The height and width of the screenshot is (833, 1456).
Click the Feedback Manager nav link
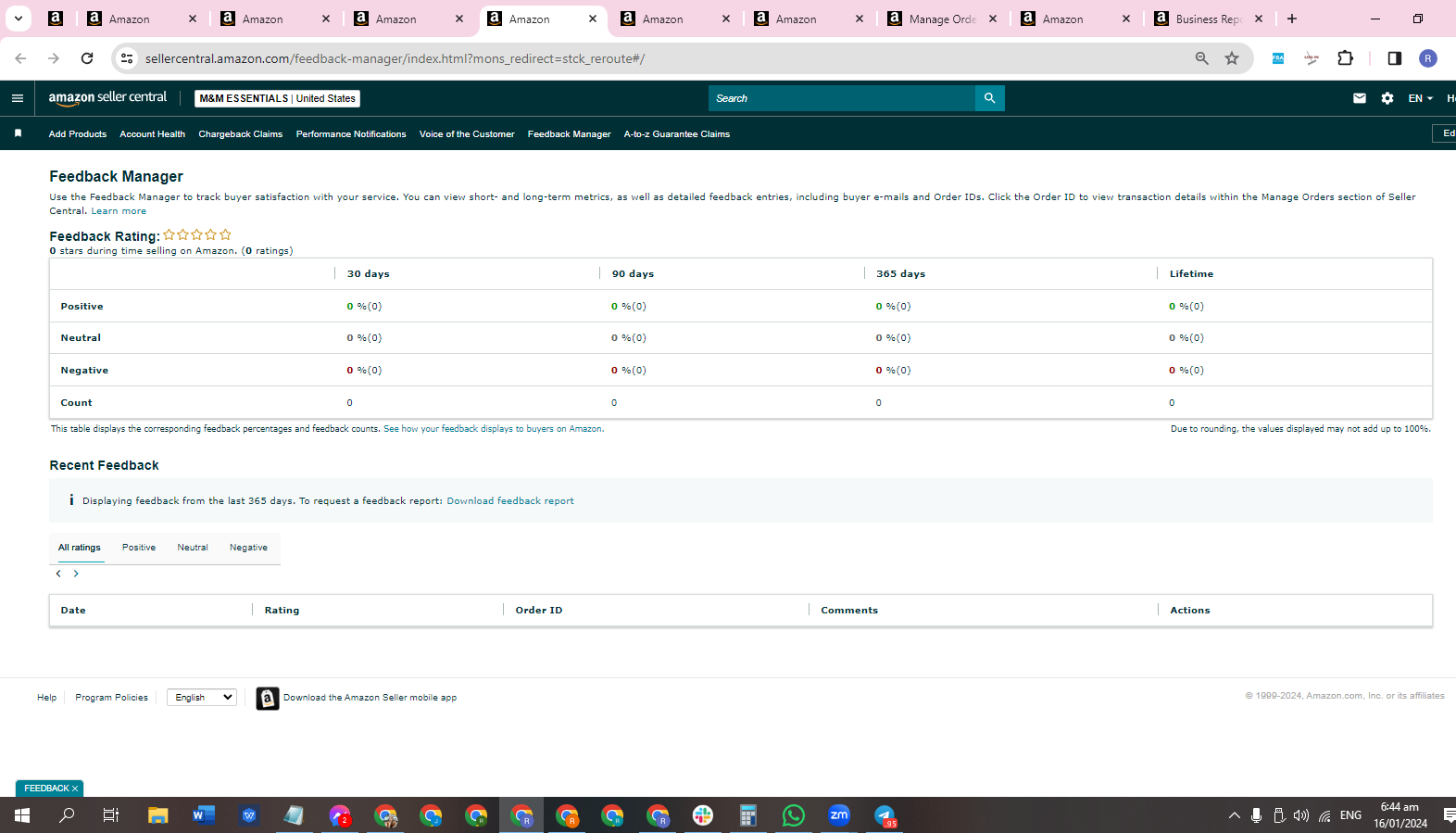(x=569, y=134)
